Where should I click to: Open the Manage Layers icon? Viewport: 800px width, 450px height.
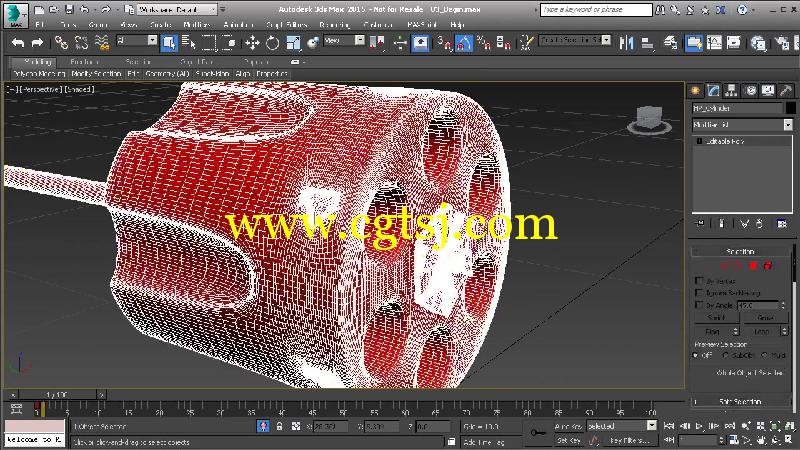click(671, 43)
